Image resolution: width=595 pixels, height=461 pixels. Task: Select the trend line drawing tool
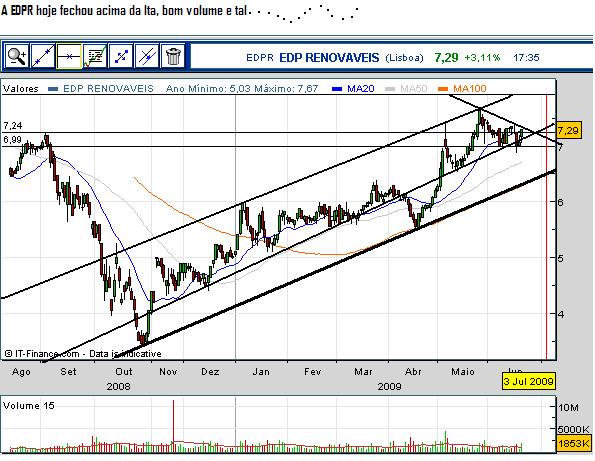tap(42, 57)
